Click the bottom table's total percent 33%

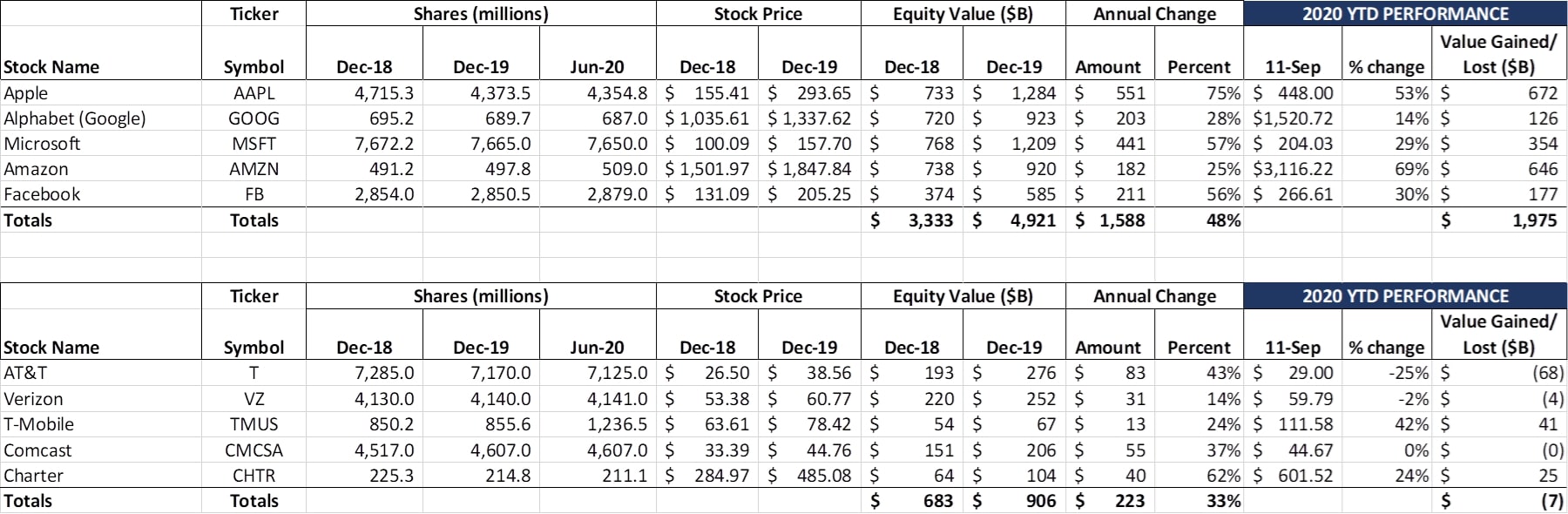point(1222,501)
